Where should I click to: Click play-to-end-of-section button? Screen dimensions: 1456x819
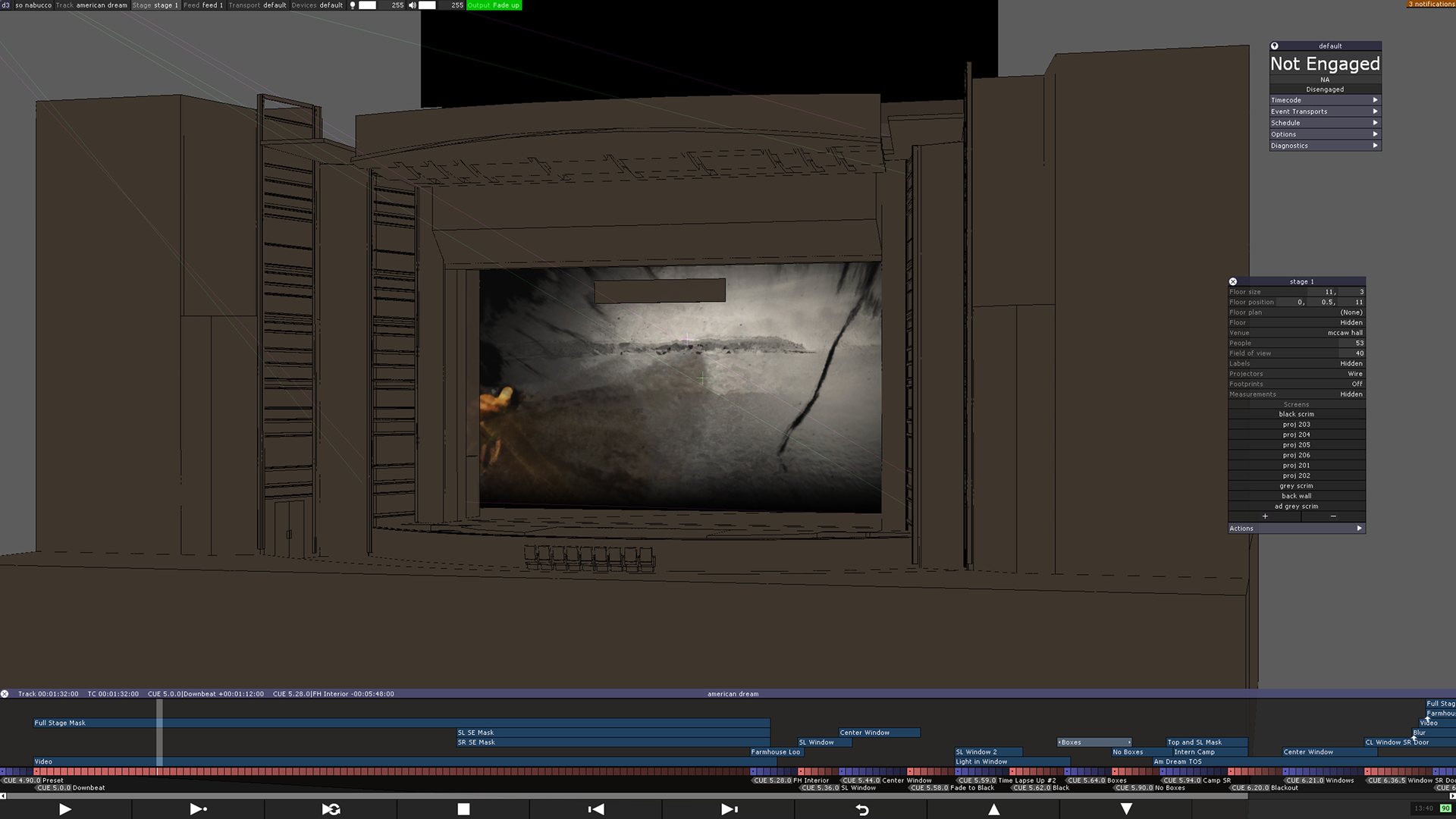pos(198,809)
